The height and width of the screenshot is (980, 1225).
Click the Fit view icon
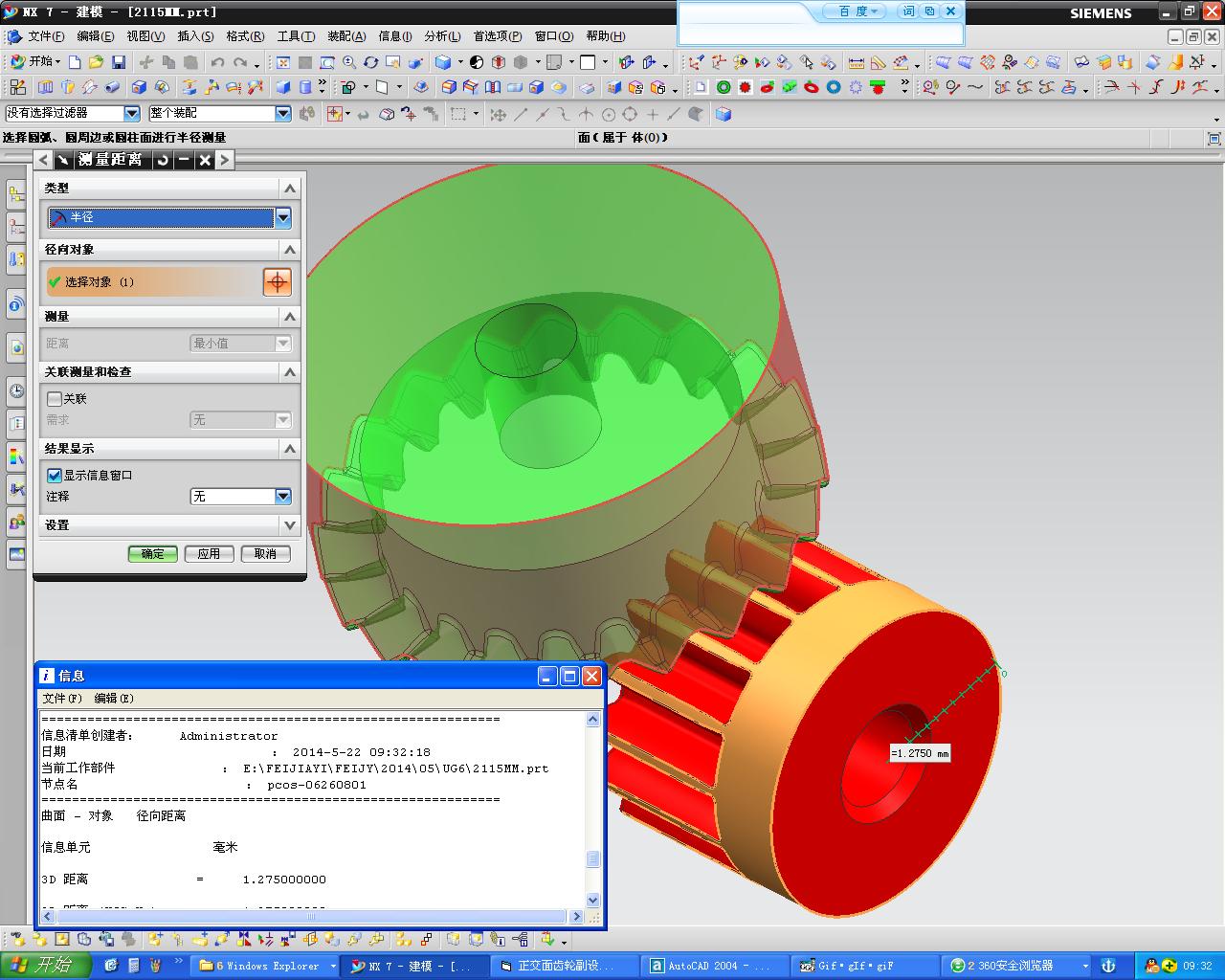[283, 62]
